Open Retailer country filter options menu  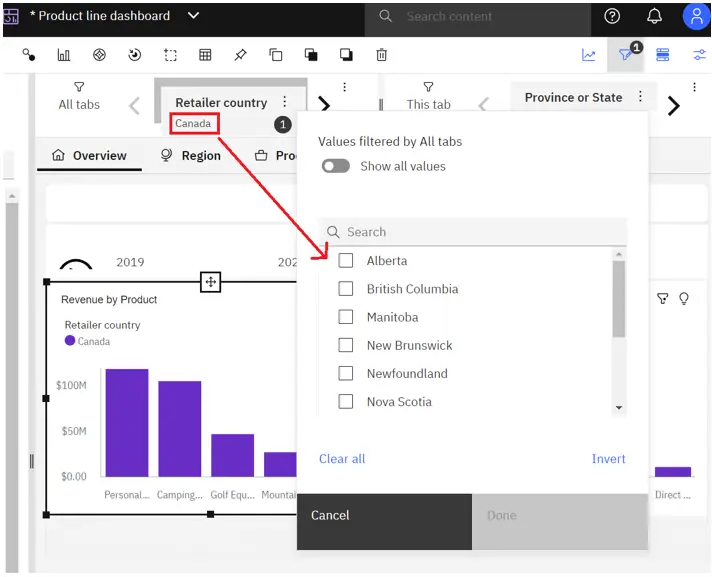tap(285, 102)
